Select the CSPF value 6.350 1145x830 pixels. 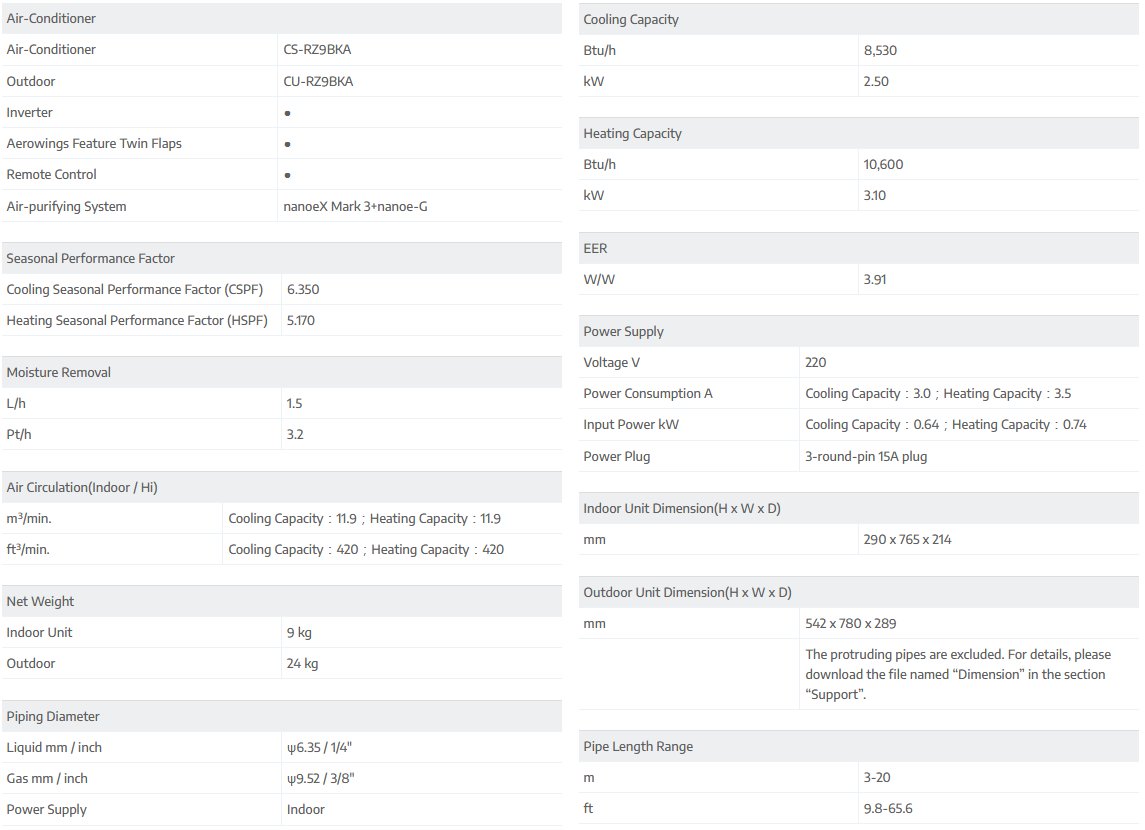click(x=303, y=289)
